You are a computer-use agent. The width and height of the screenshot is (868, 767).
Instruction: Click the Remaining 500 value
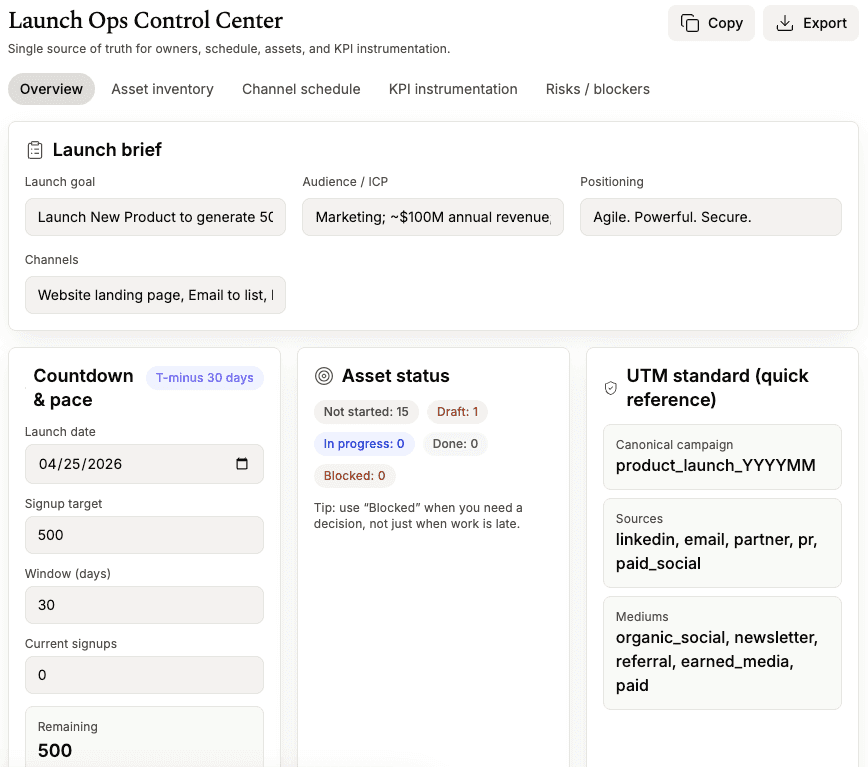click(55, 750)
